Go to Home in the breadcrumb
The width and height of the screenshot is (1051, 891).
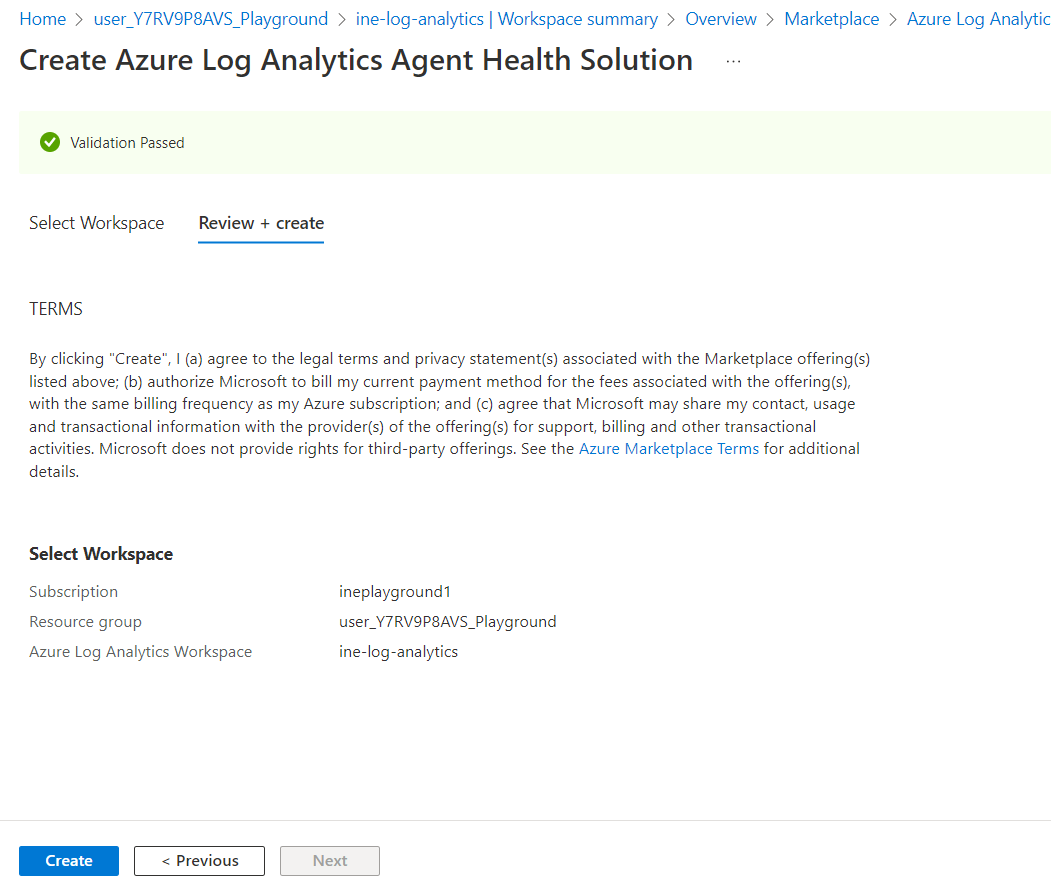[x=42, y=19]
